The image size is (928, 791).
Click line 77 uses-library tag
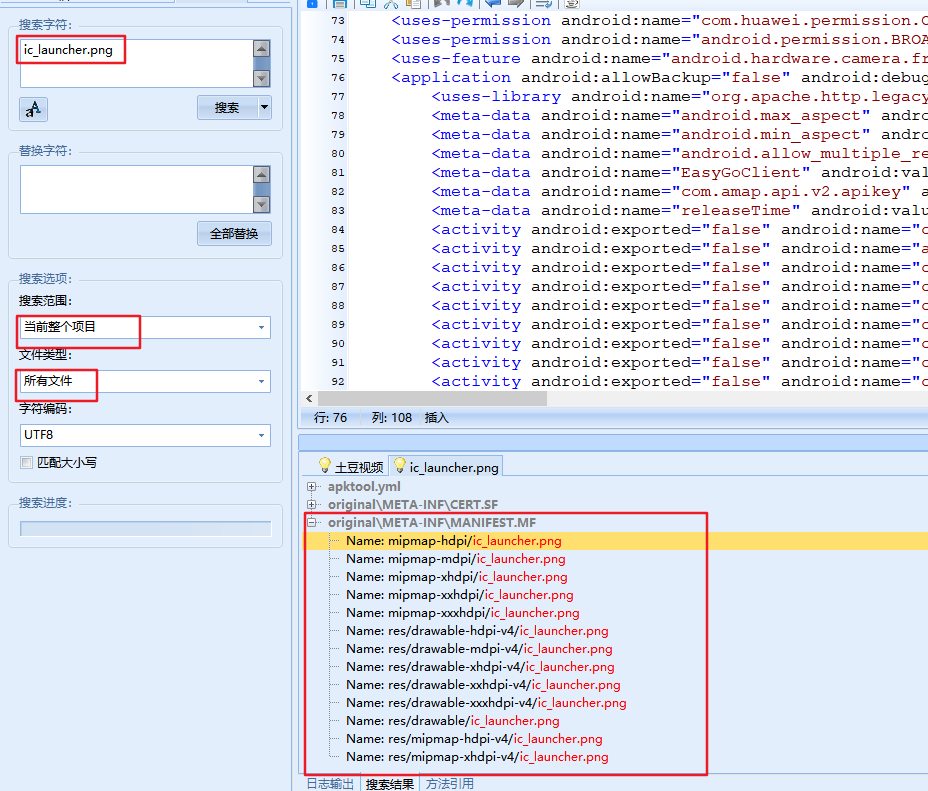[x=679, y=96]
